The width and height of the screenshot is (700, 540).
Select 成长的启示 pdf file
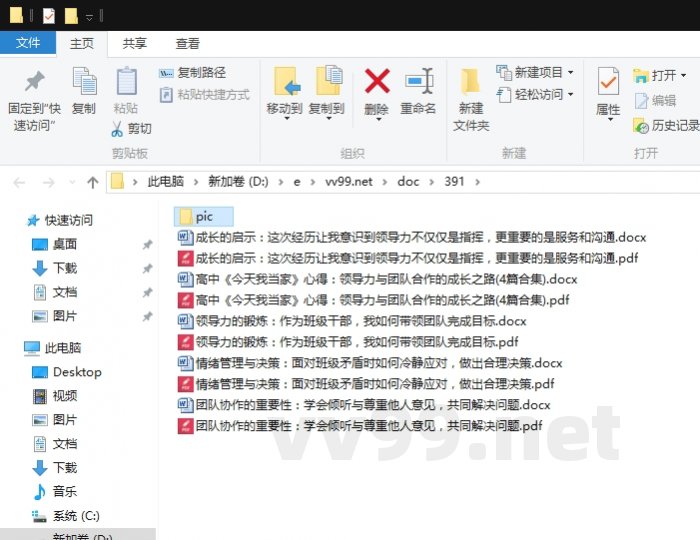click(408, 258)
